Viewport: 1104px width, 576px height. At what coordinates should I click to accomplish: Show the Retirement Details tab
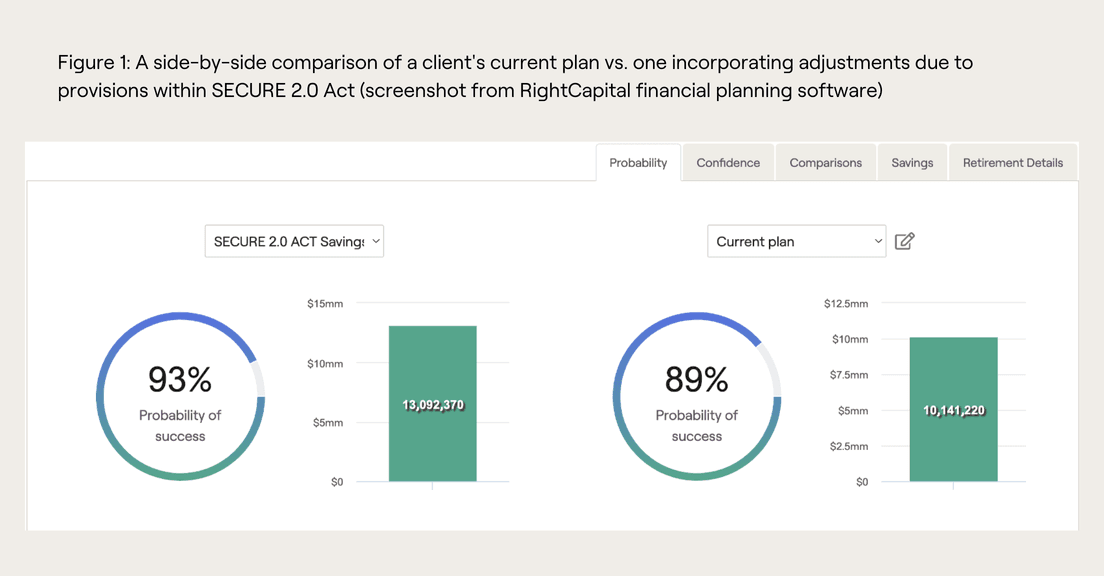click(1013, 163)
